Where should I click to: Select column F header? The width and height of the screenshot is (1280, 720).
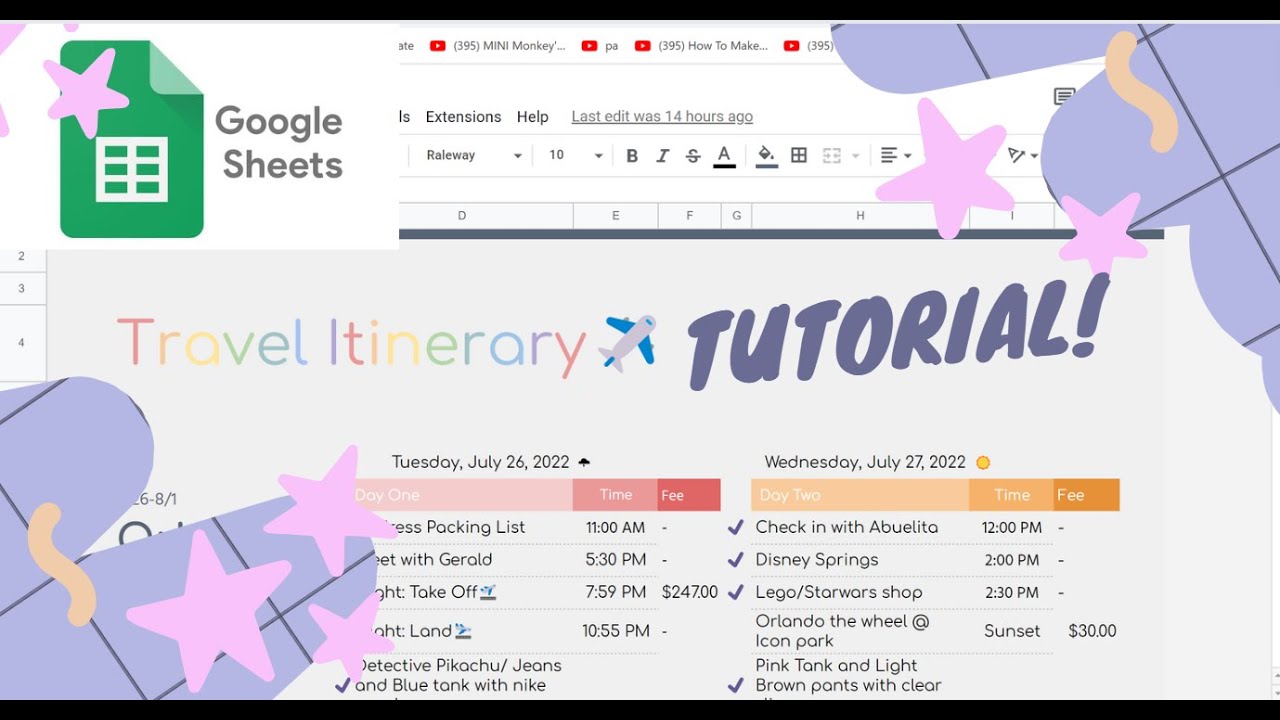click(x=690, y=215)
